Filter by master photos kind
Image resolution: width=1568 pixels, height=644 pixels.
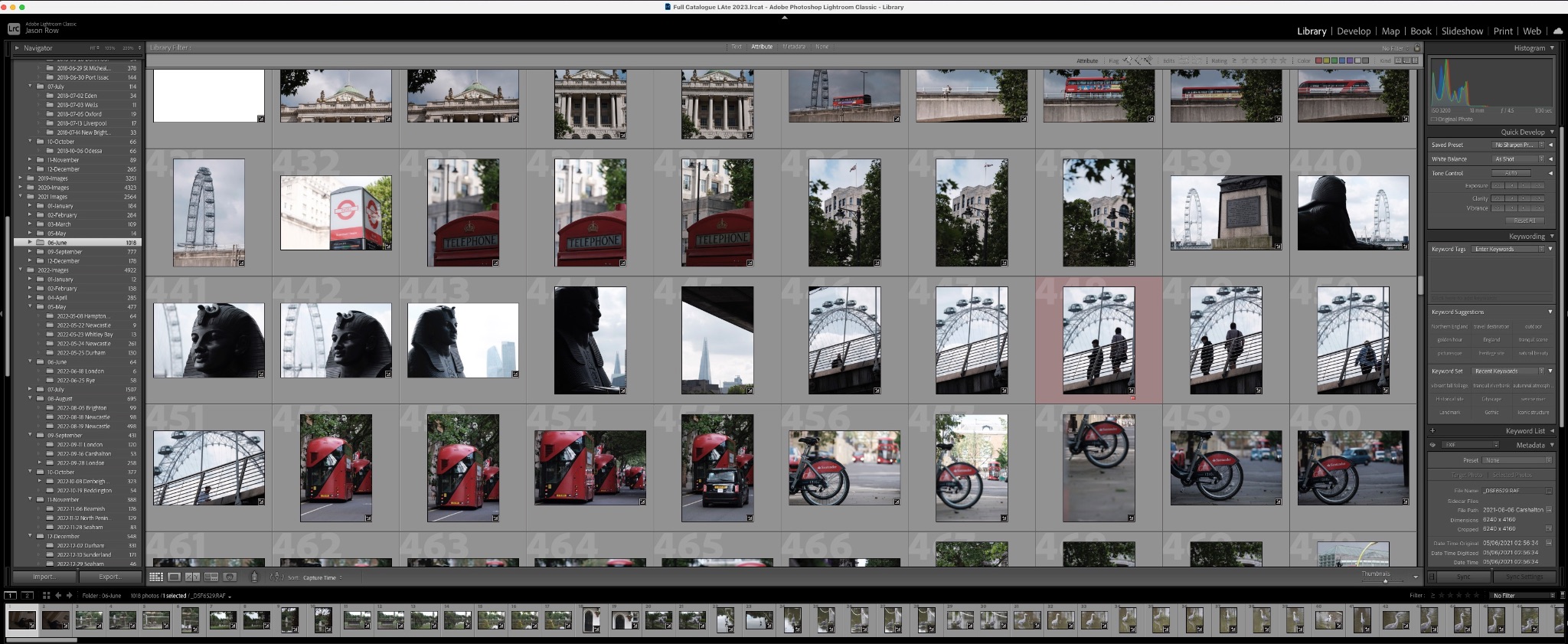coord(1398,60)
